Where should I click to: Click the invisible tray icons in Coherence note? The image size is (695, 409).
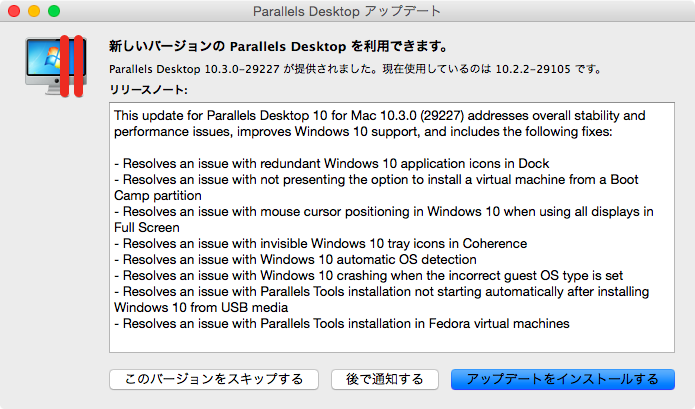click(x=320, y=243)
